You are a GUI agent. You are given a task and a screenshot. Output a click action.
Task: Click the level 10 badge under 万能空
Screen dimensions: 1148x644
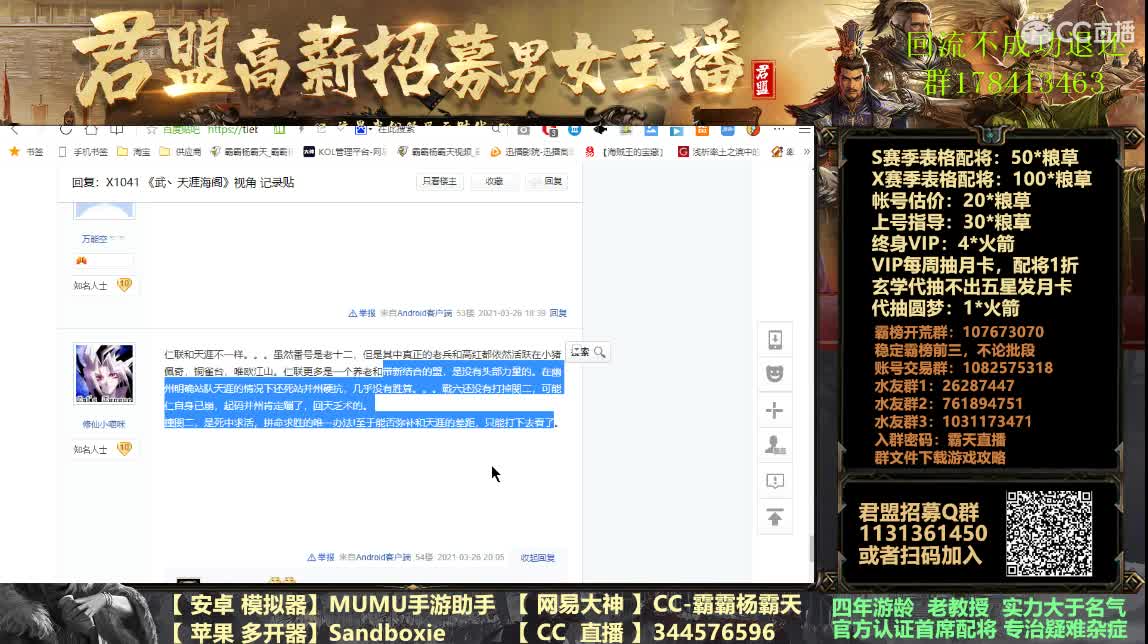coord(124,285)
